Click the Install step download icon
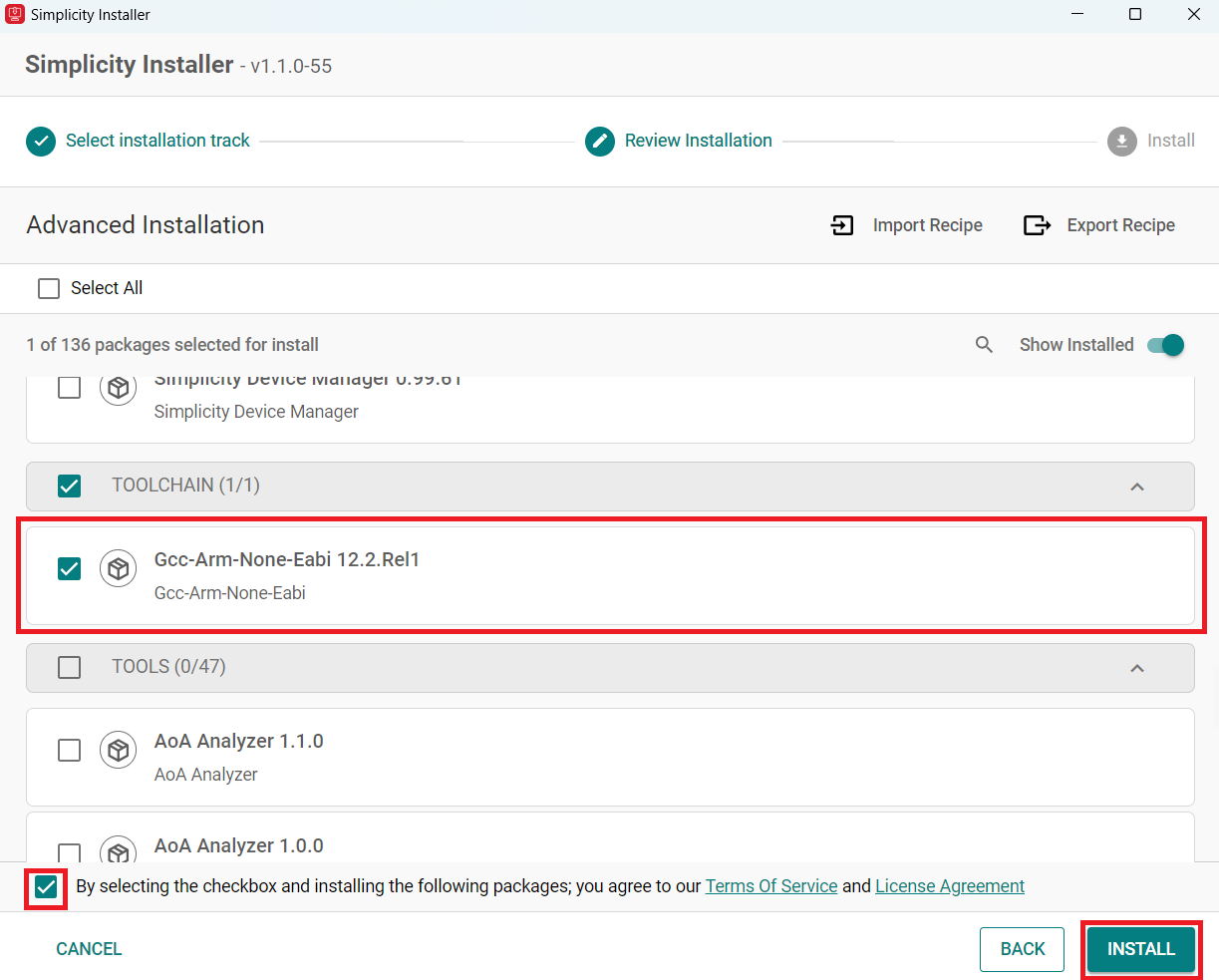 point(1120,141)
